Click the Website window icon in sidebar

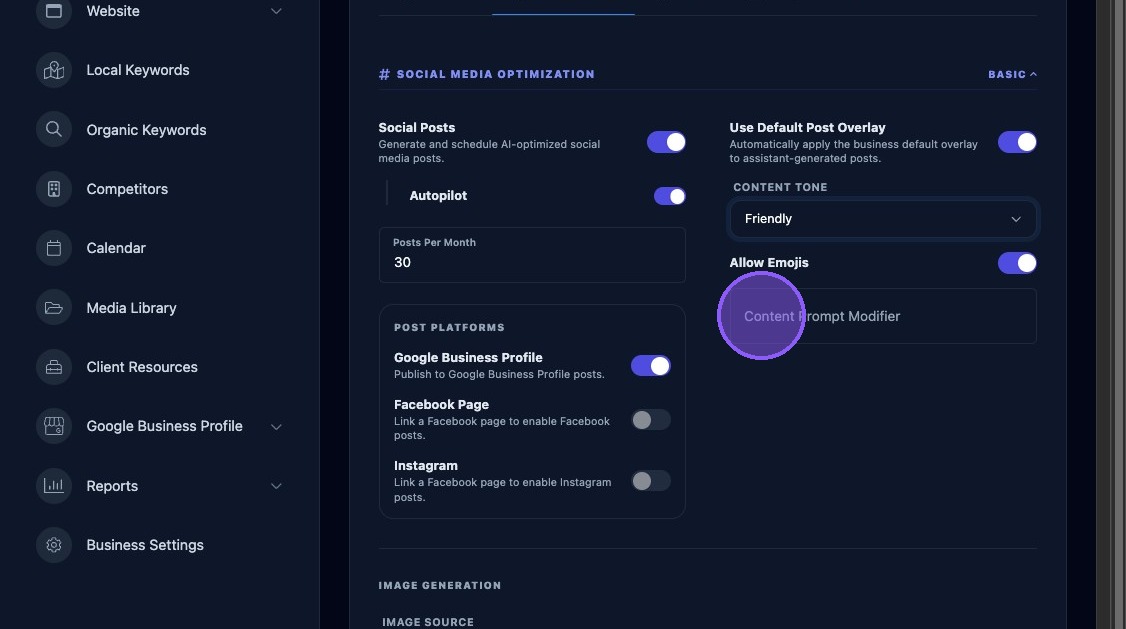54,11
